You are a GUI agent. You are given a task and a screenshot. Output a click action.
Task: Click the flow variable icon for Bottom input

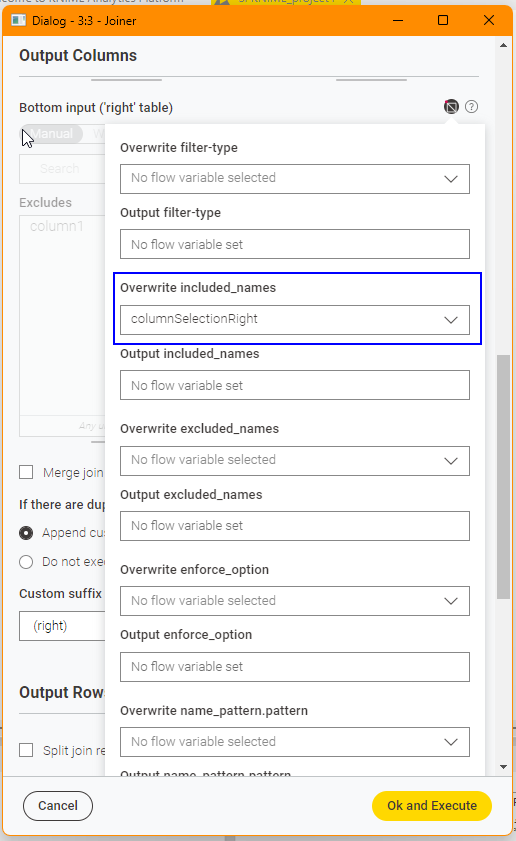451,107
